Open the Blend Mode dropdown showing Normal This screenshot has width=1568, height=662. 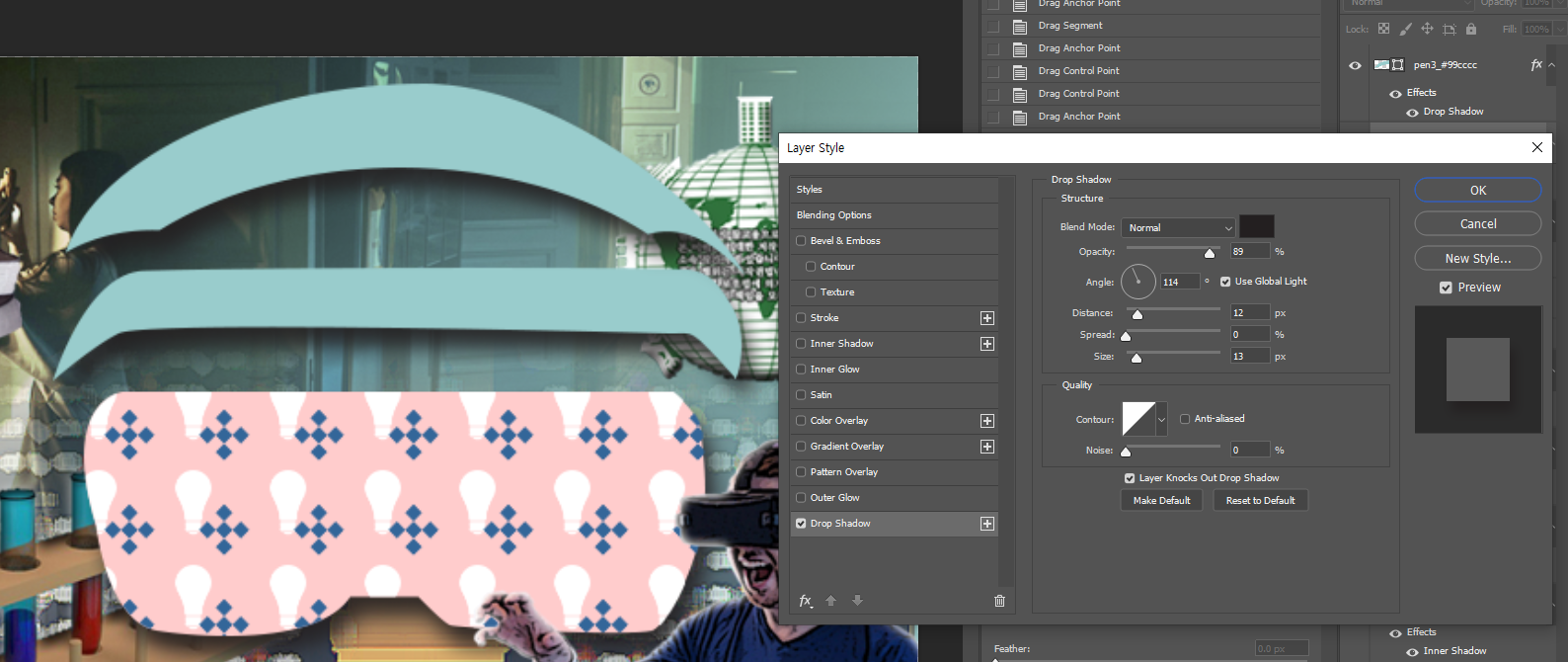(x=1179, y=227)
